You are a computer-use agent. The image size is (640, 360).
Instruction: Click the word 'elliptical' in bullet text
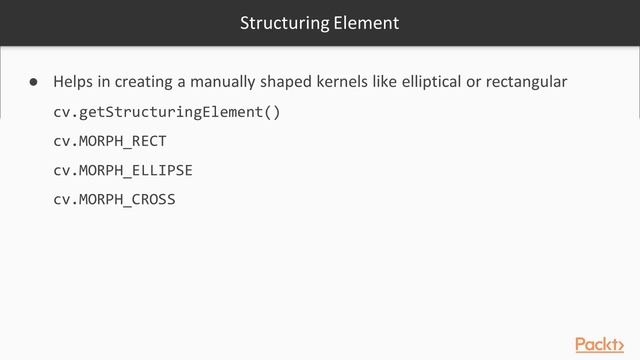point(431,82)
